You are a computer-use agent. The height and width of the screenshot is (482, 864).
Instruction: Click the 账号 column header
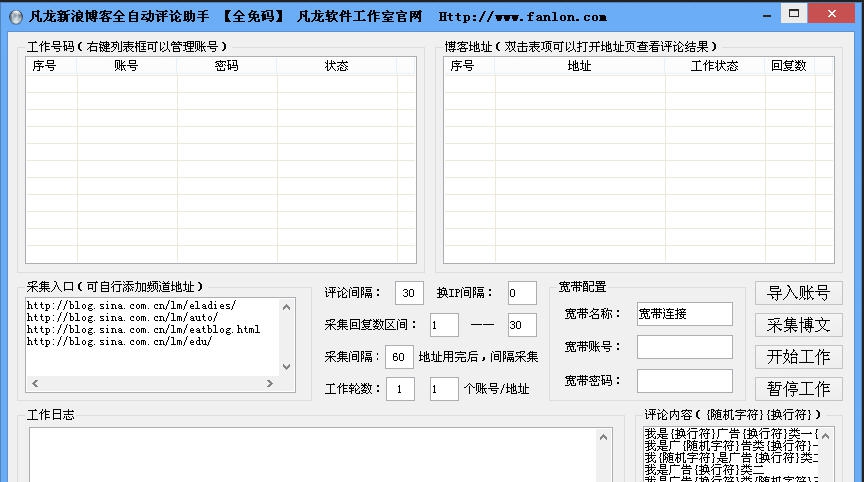click(127, 66)
